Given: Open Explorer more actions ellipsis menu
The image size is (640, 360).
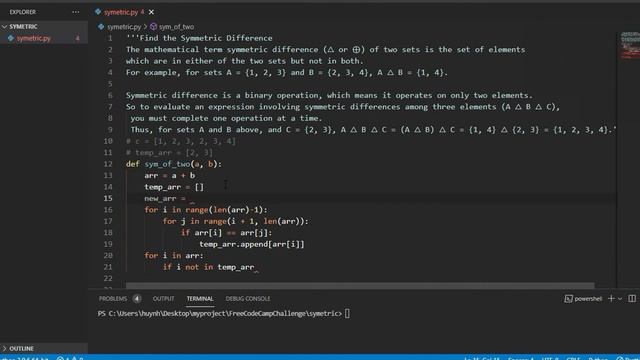Looking at the screenshot, I should (76, 12).
